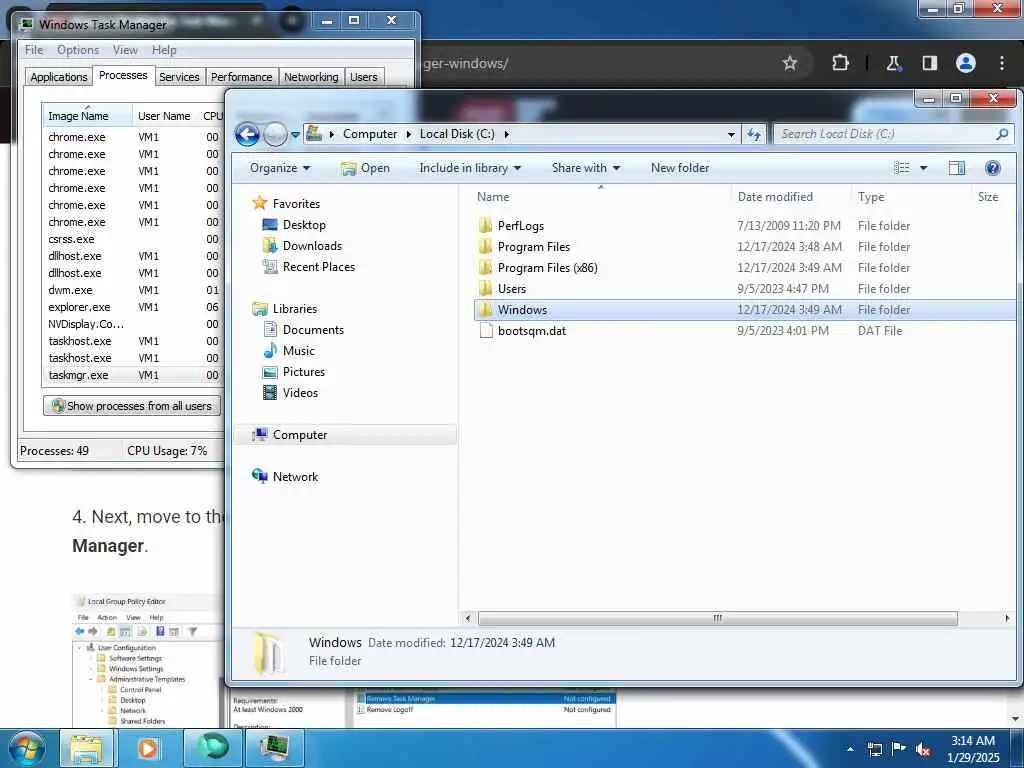
Task: Open the Music library
Action: 298,351
